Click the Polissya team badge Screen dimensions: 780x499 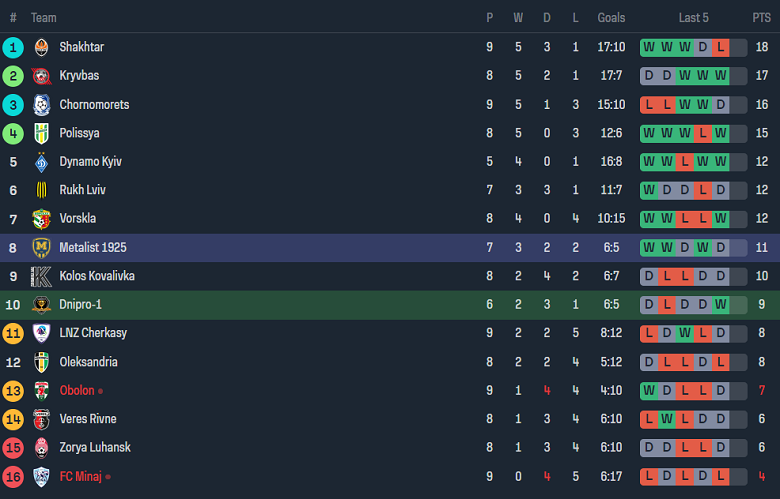[x=41, y=133]
